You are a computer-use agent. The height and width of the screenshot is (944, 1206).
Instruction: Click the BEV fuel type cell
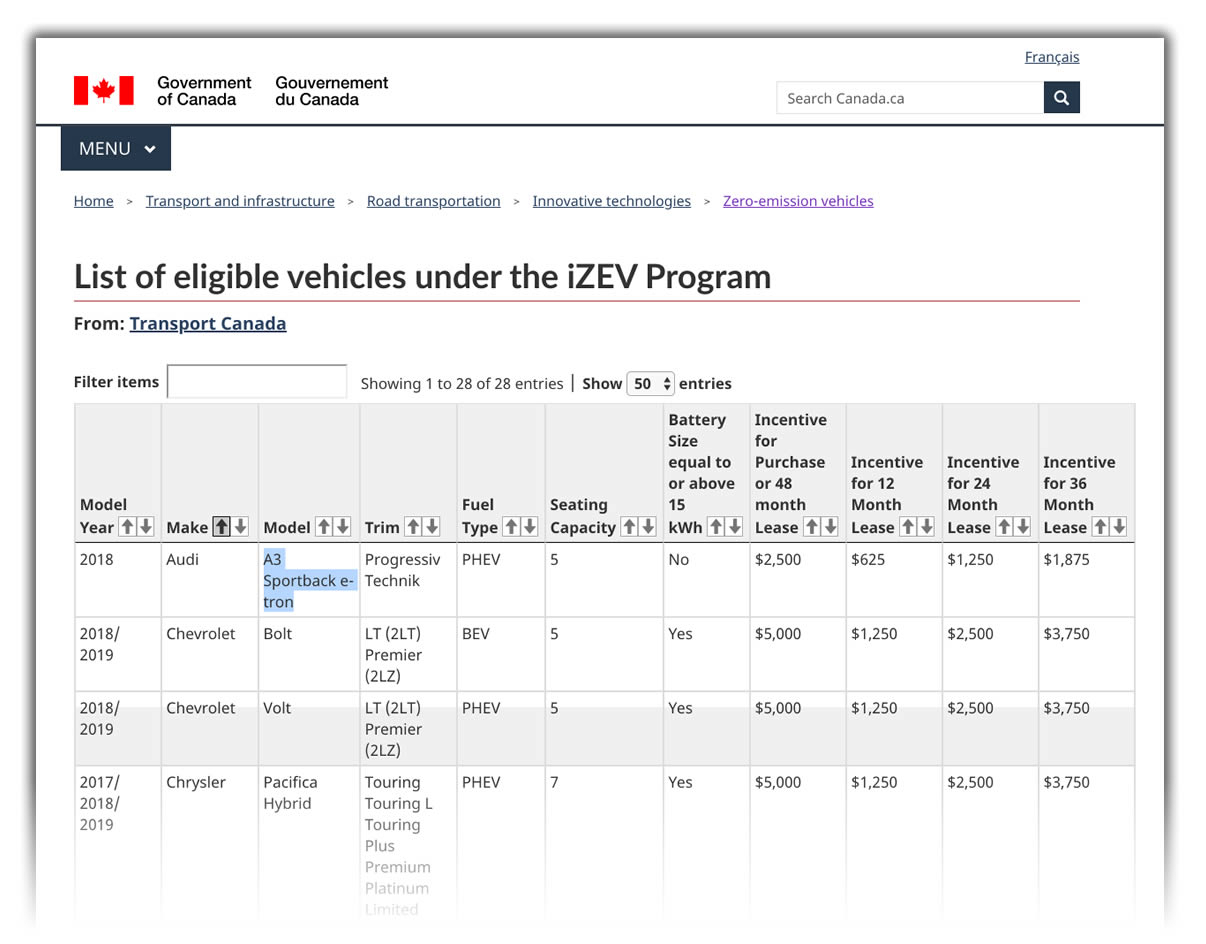pyautogui.click(x=501, y=655)
